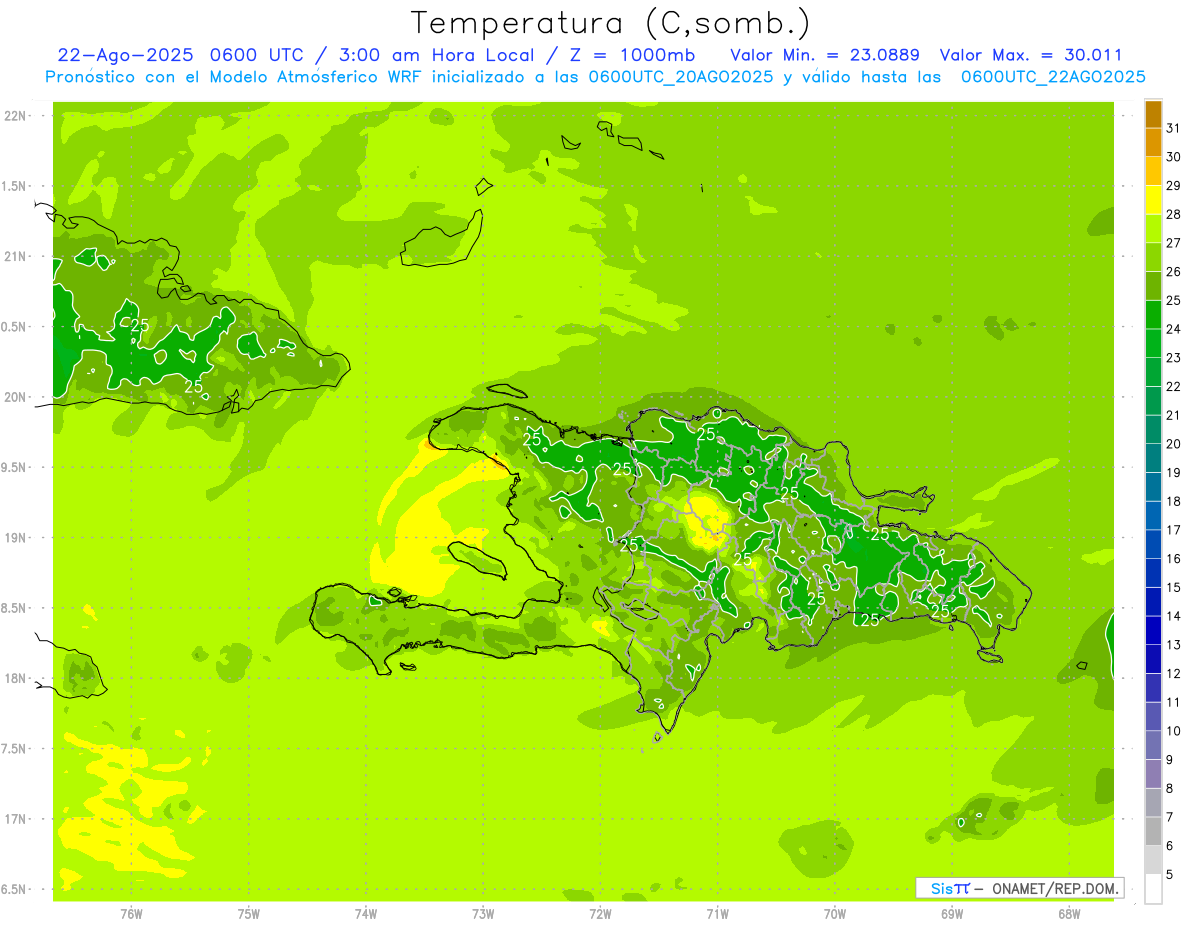Image resolution: width=1200 pixels, height=927 pixels.
Task: Click the 74W longitude axis label
Action: coord(366,913)
